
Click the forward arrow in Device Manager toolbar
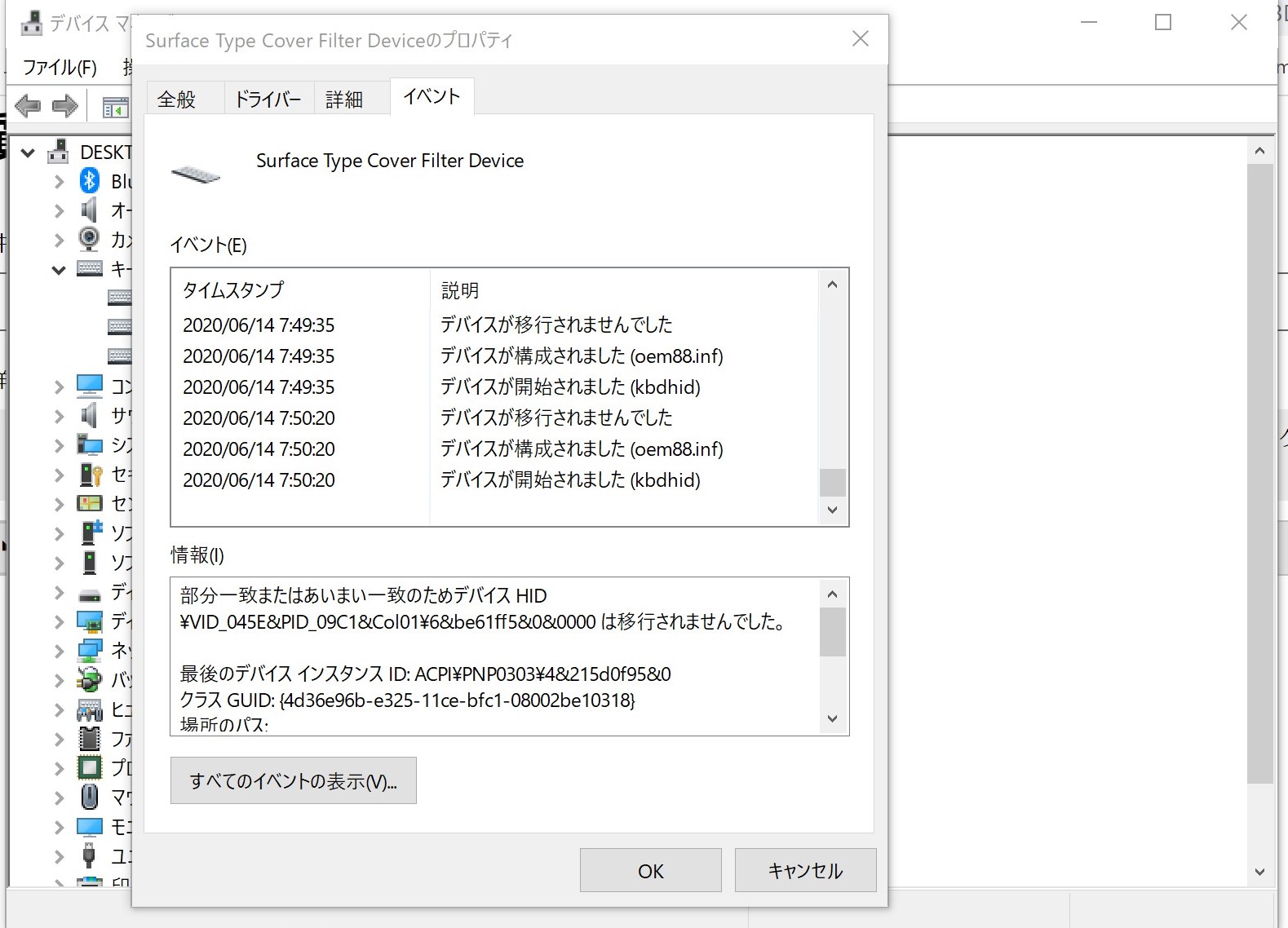click(x=64, y=106)
